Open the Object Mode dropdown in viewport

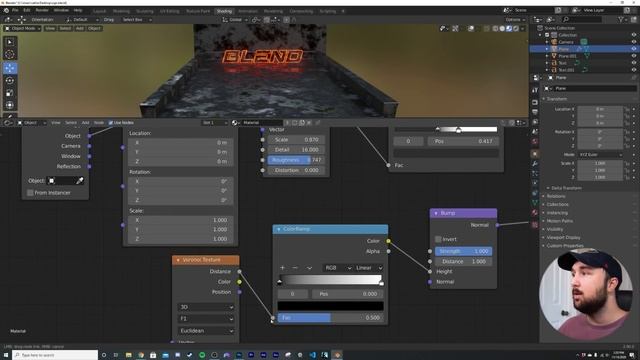[x=23, y=29]
